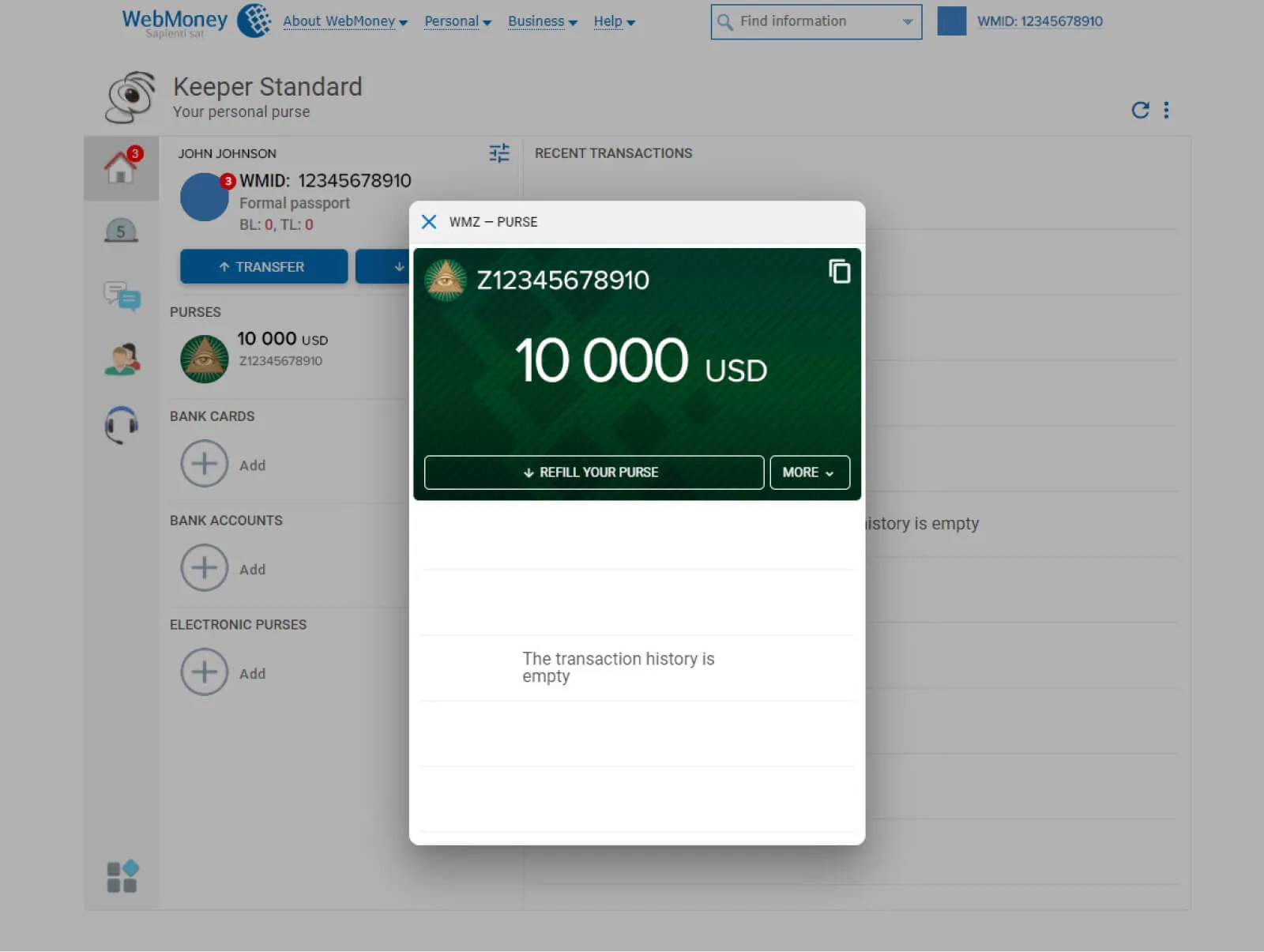
Task: Open the purse sidebar icon showing 5
Action: 121,231
